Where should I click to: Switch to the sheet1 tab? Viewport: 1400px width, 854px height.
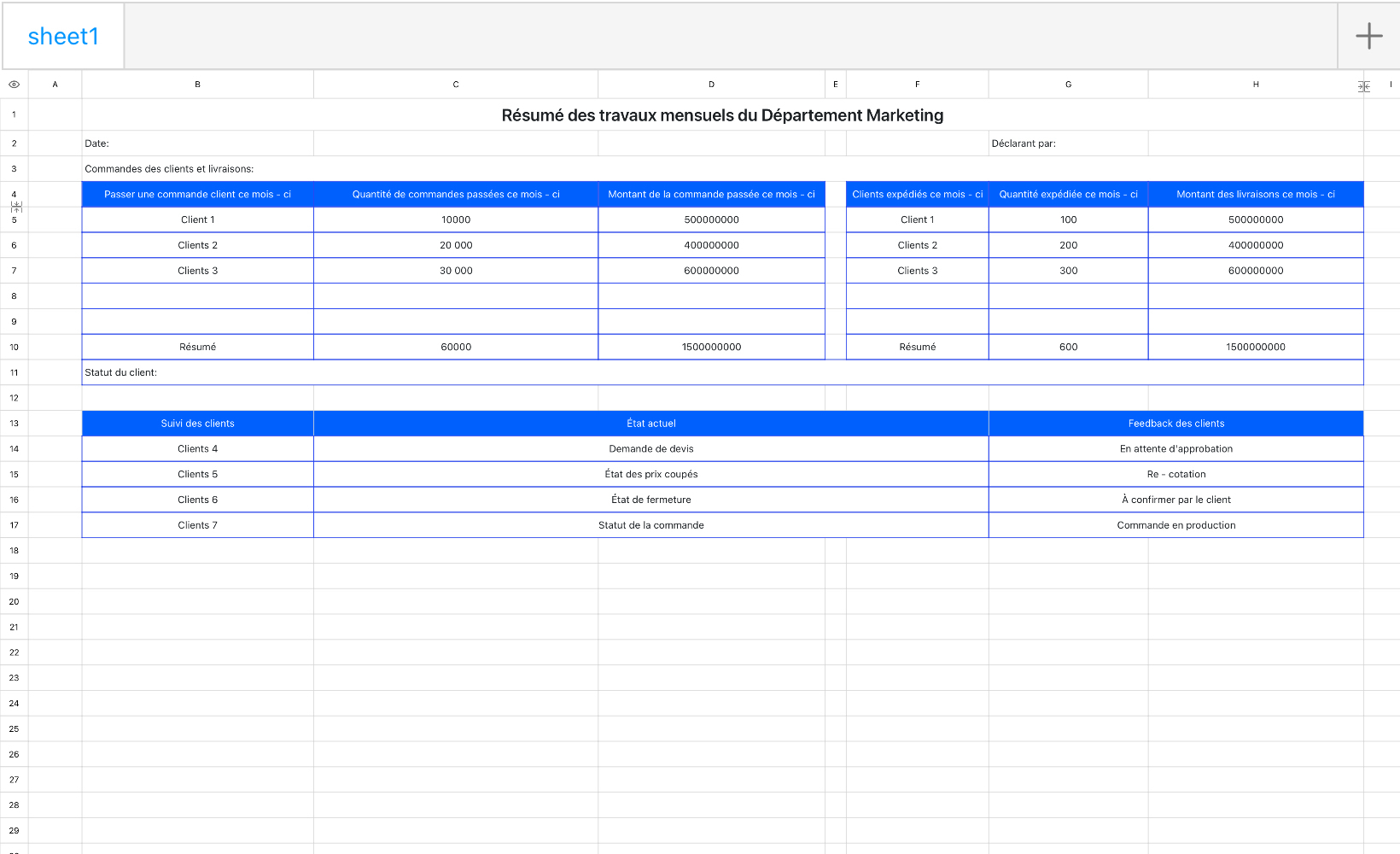click(x=63, y=36)
